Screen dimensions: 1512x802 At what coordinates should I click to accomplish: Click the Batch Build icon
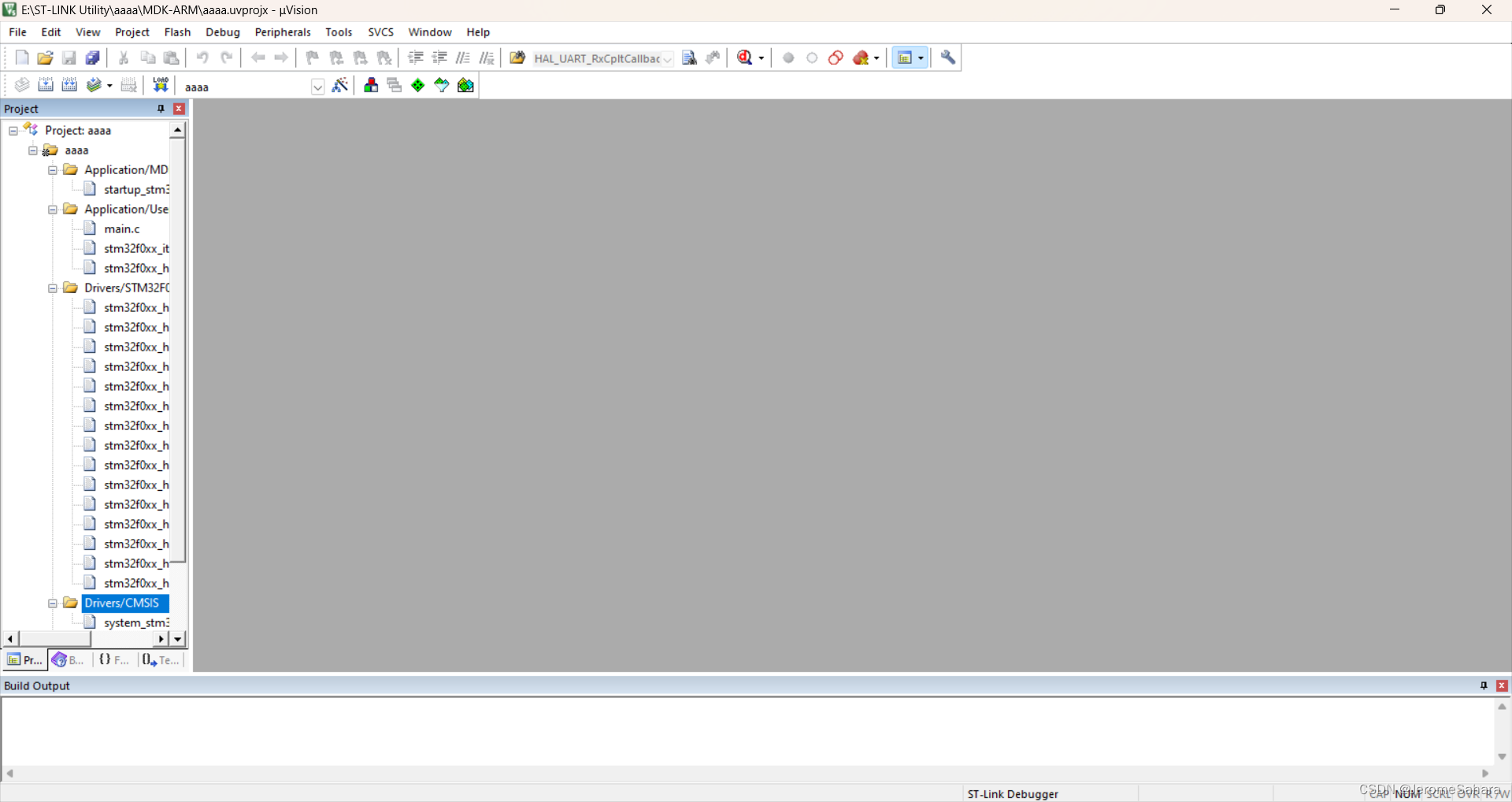pos(94,85)
